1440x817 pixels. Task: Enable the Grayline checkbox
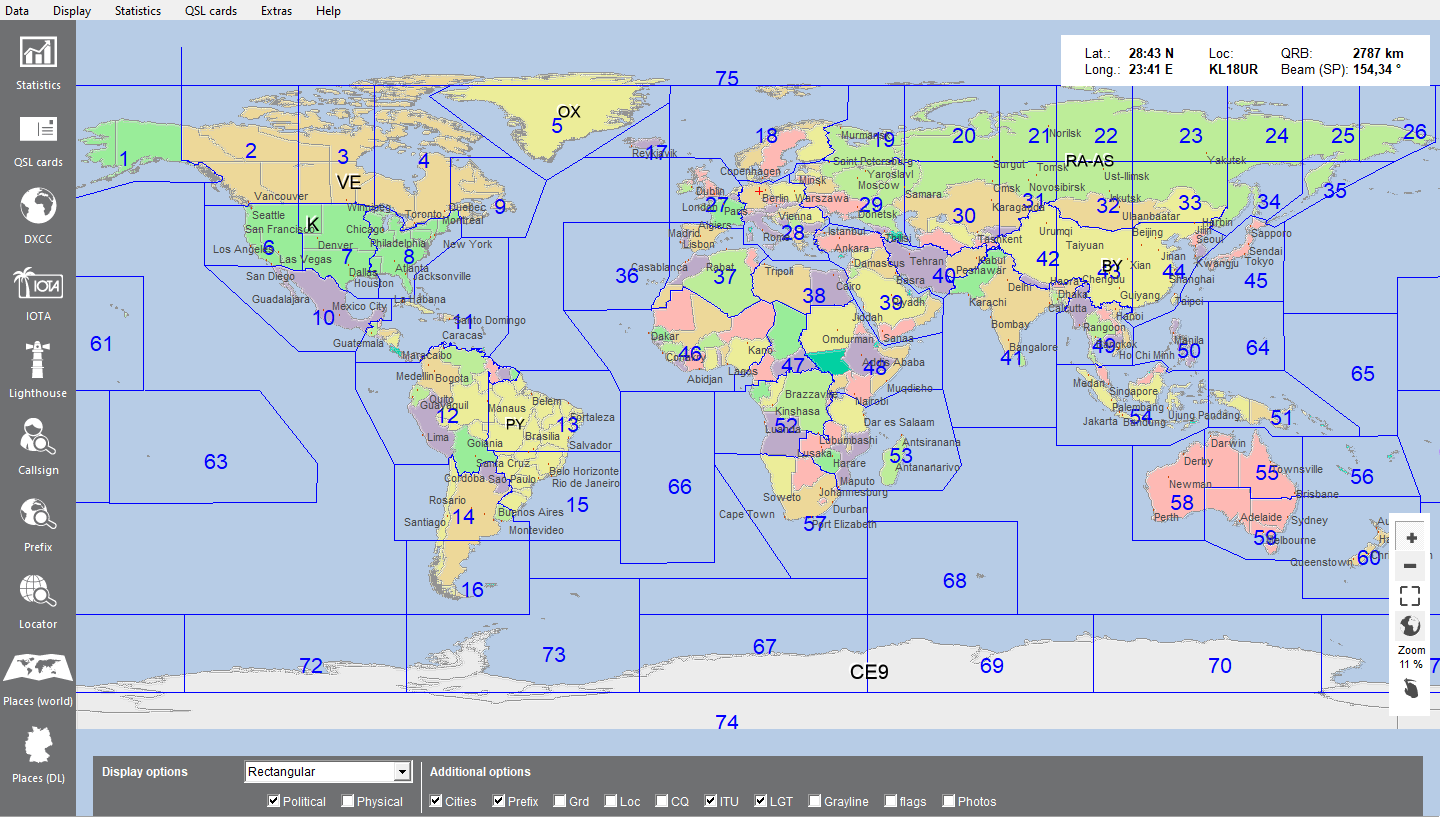pyautogui.click(x=815, y=801)
